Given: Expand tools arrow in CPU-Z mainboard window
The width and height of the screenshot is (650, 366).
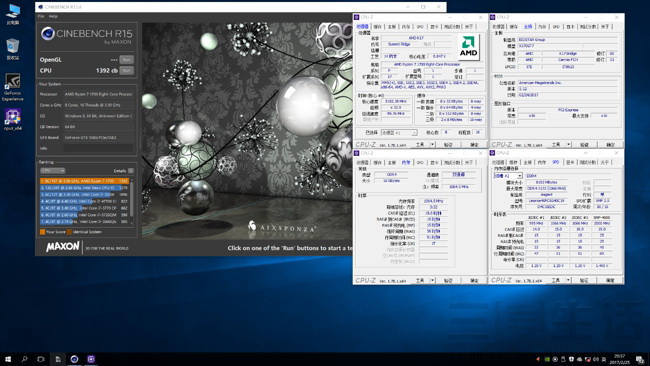Looking at the screenshot, I should (x=569, y=144).
